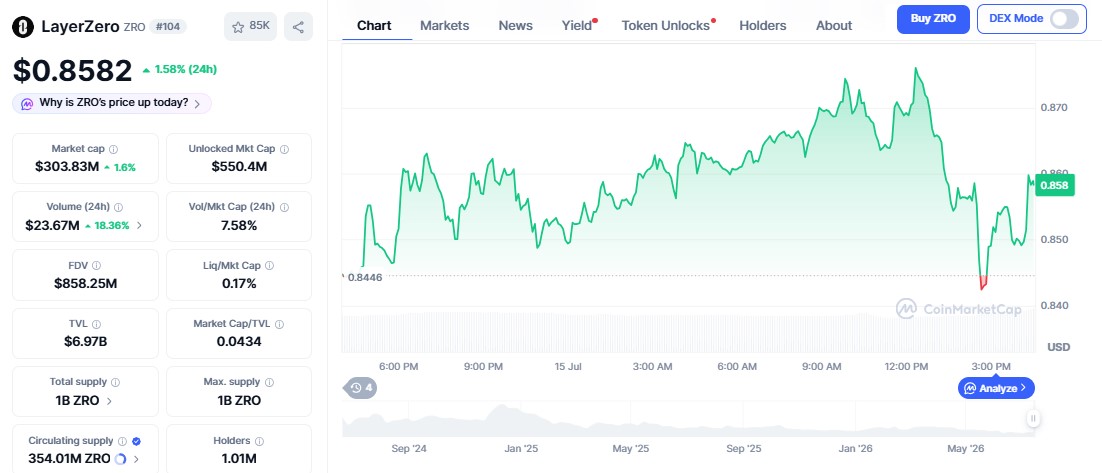The image size is (1102, 473).
Task: Click the Vol/Mkt Cap (24h) info icon
Action: tap(285, 207)
